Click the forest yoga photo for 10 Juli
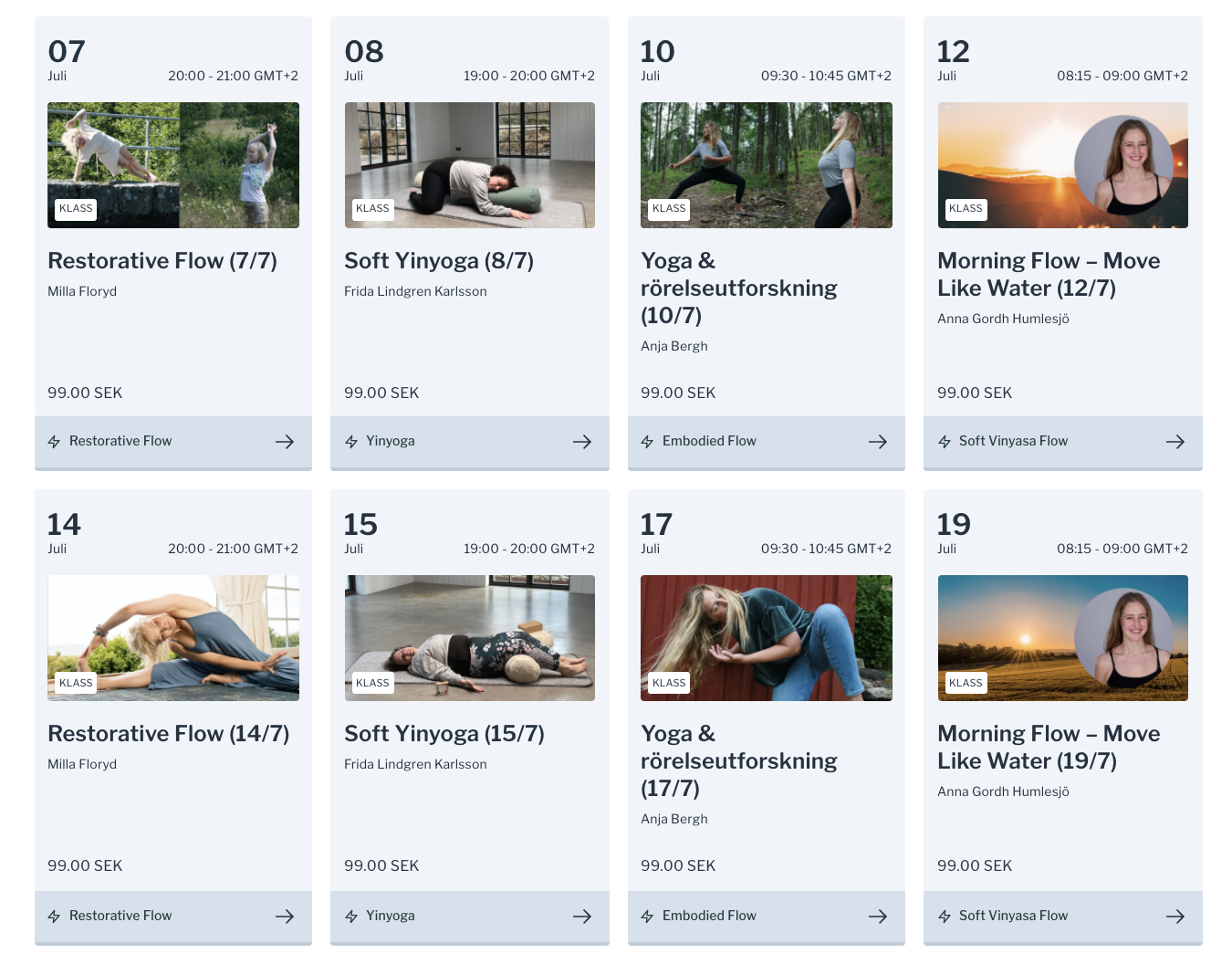1232x964 pixels. click(x=767, y=165)
